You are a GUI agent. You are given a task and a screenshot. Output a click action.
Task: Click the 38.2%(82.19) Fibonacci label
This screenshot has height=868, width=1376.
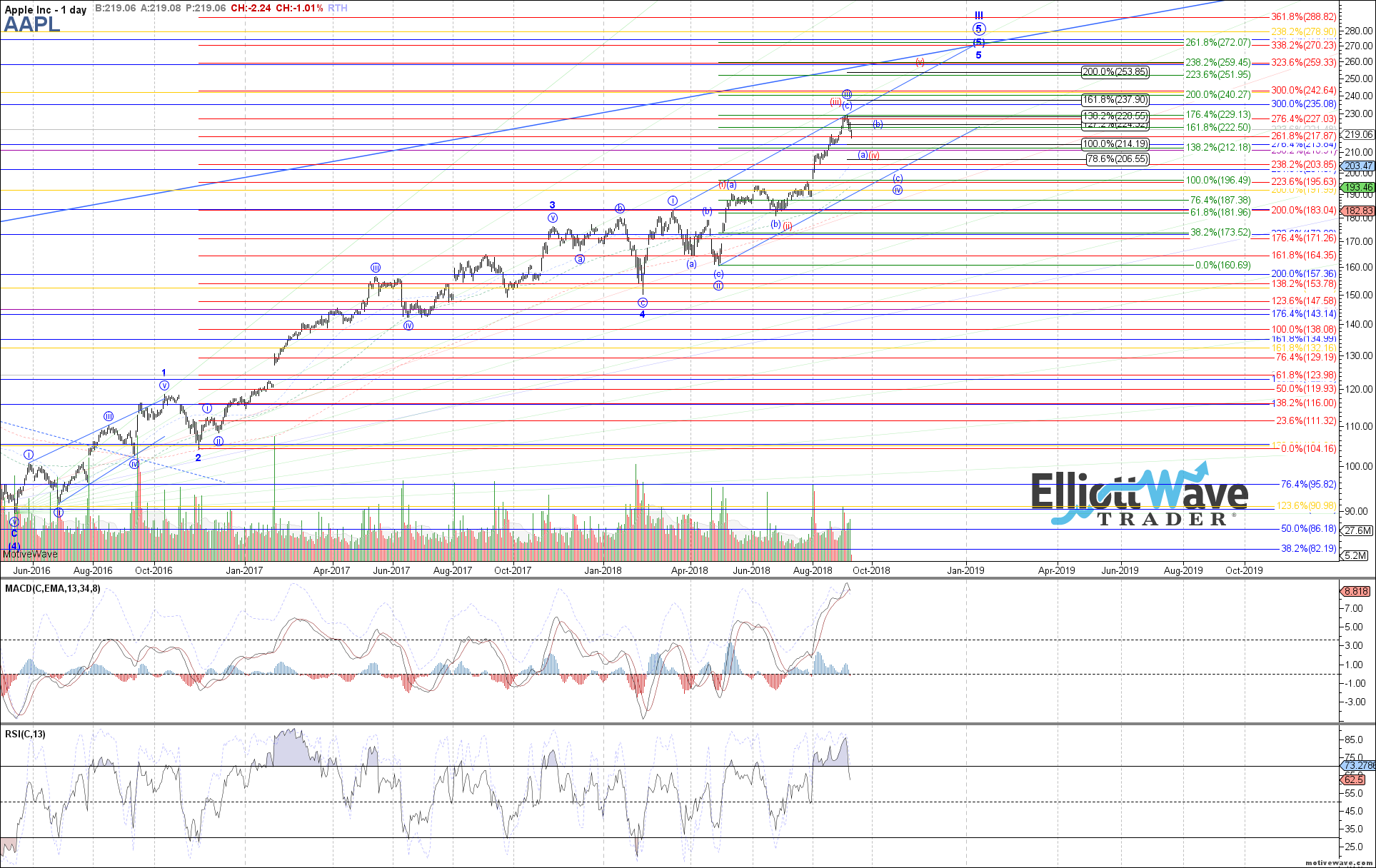(x=1308, y=549)
